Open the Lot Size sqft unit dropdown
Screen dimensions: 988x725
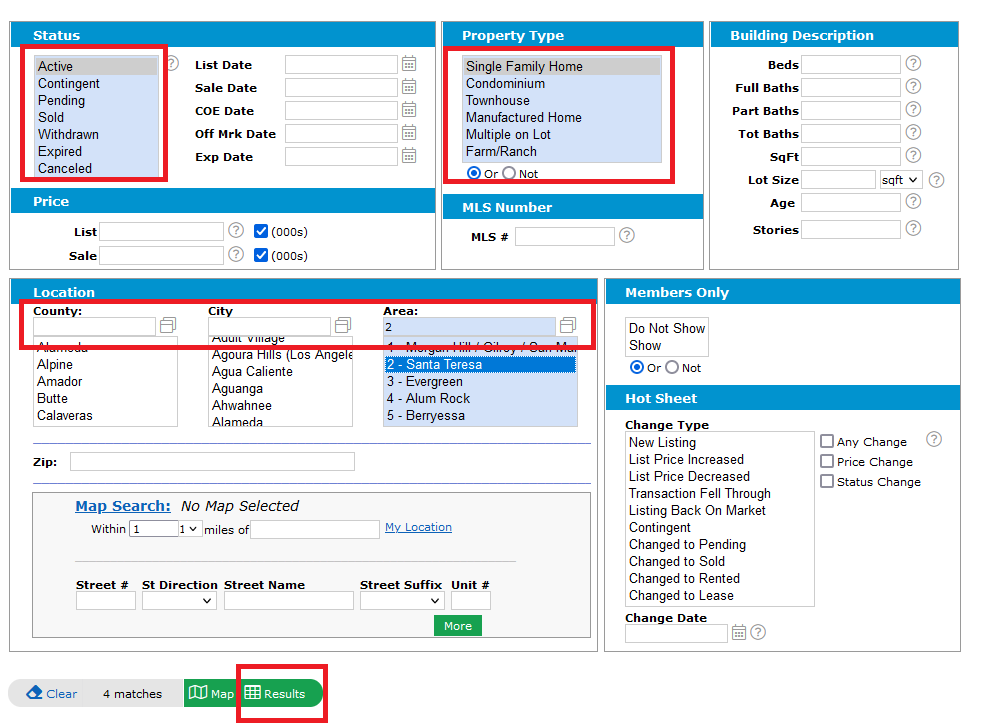click(x=900, y=180)
